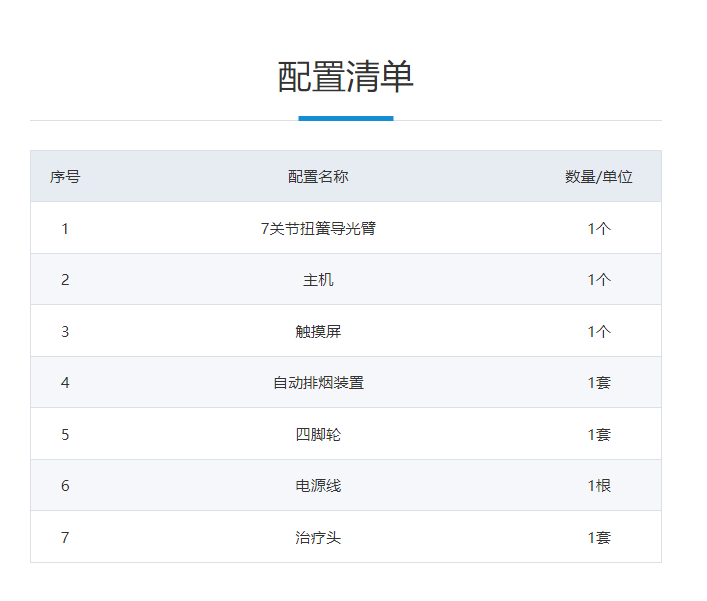Image resolution: width=707 pixels, height=601 pixels.
Task: Select the 7关节扭簧导光臂 cell
Action: (x=318, y=228)
